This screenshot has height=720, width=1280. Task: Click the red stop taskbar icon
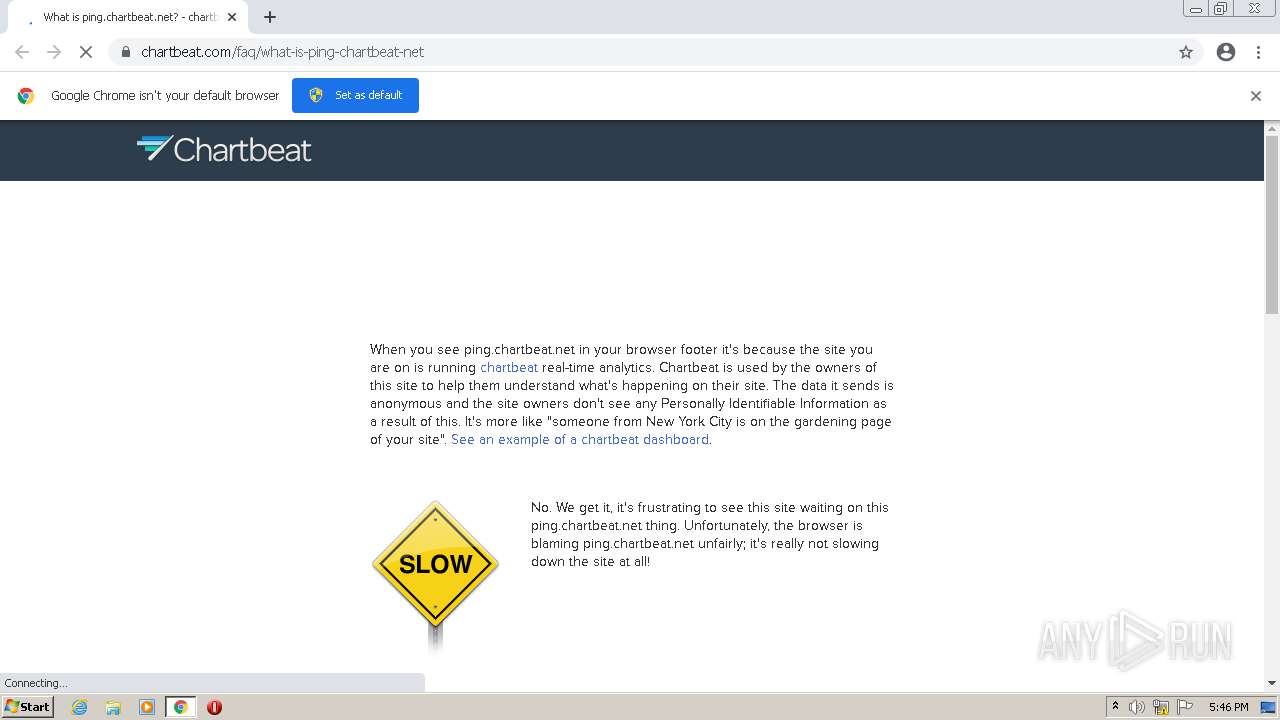click(214, 707)
